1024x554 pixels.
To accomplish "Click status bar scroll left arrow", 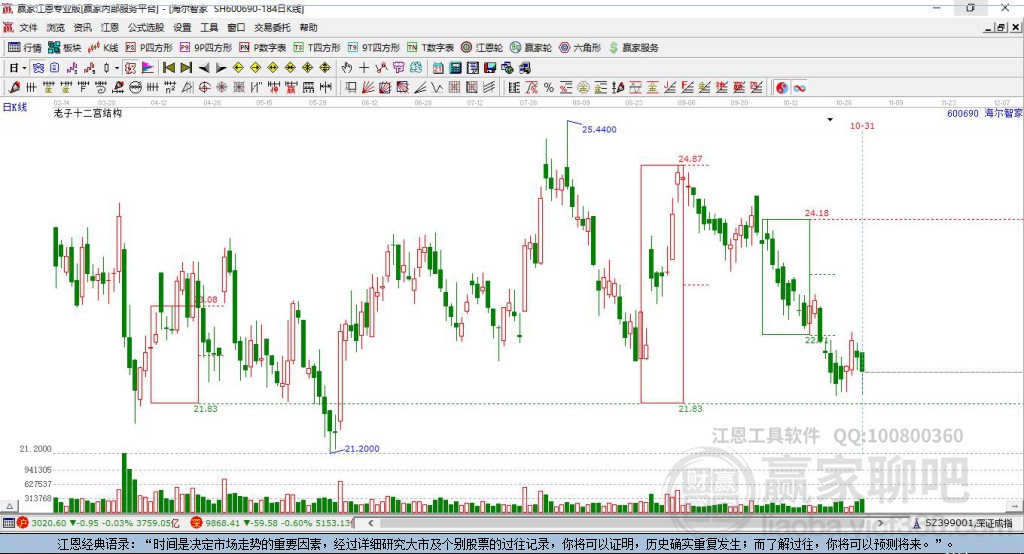I will click(371, 523).
